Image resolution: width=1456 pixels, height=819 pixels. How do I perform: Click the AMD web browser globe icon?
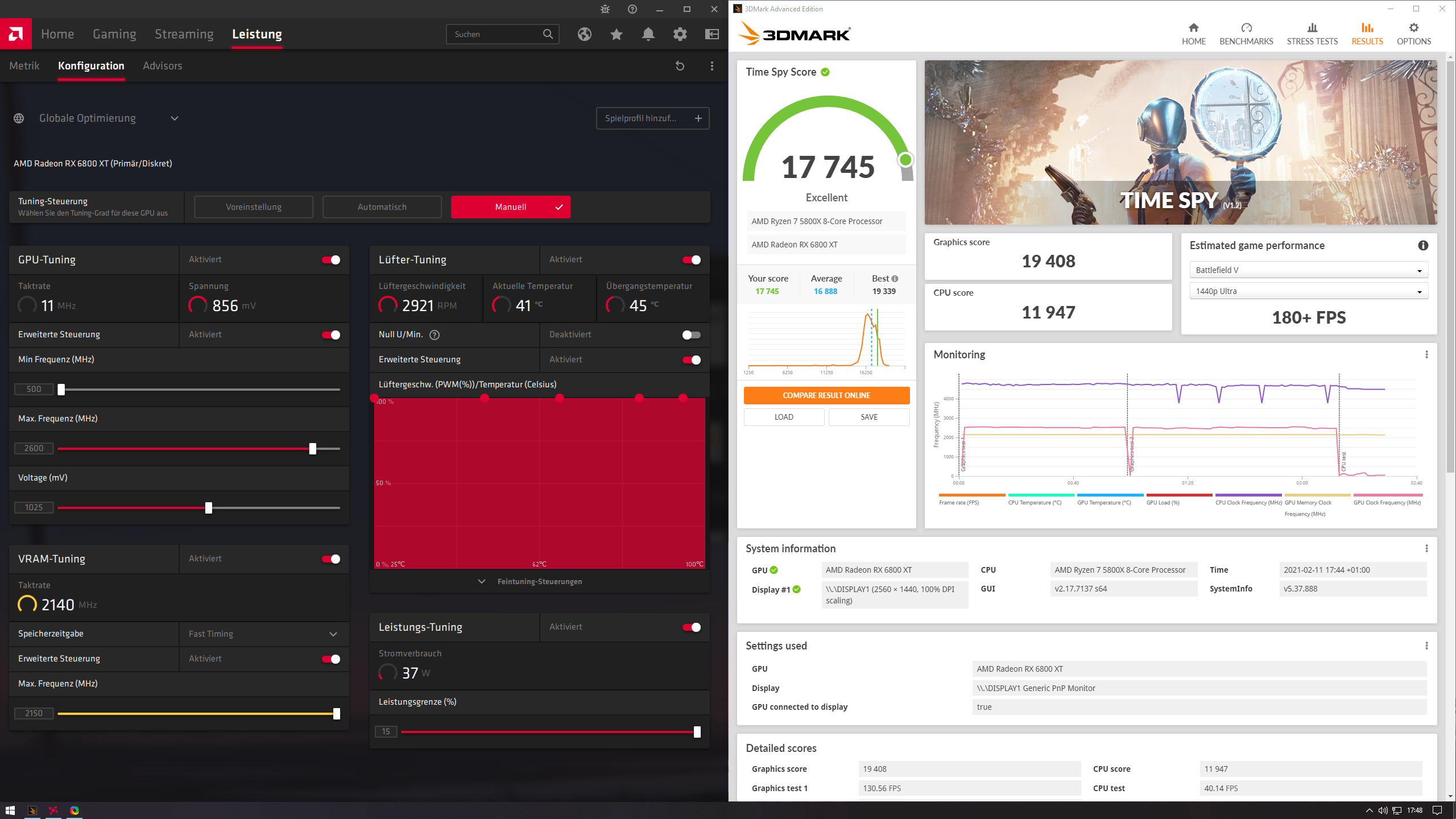pyautogui.click(x=584, y=34)
